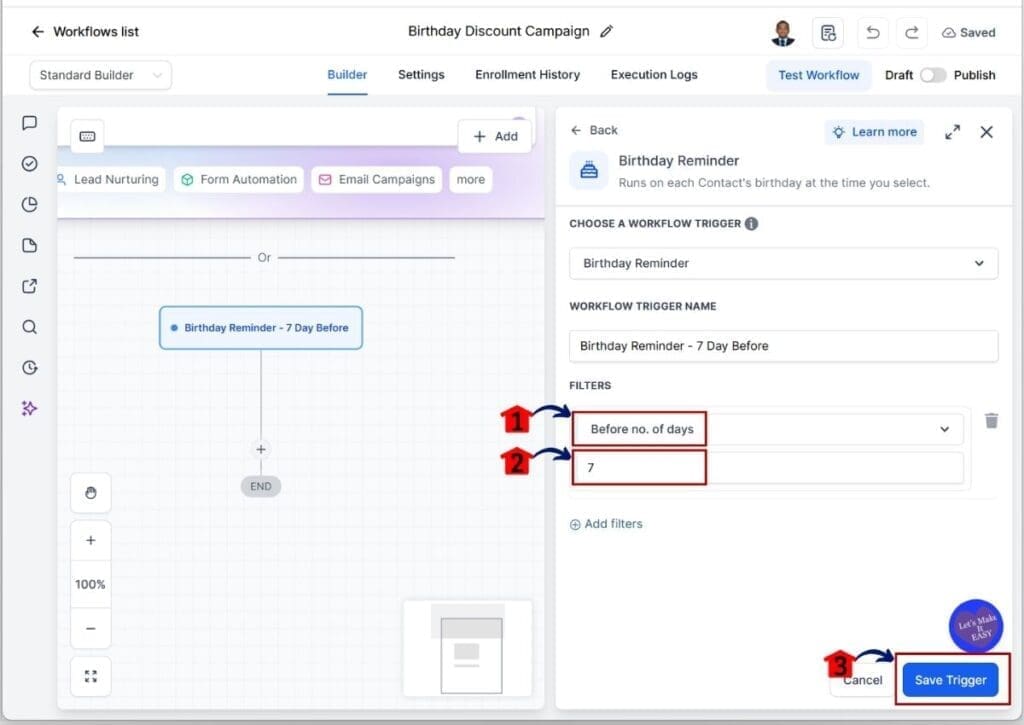
Task: Edit workflow name with pencil icon
Action: pyautogui.click(x=607, y=31)
